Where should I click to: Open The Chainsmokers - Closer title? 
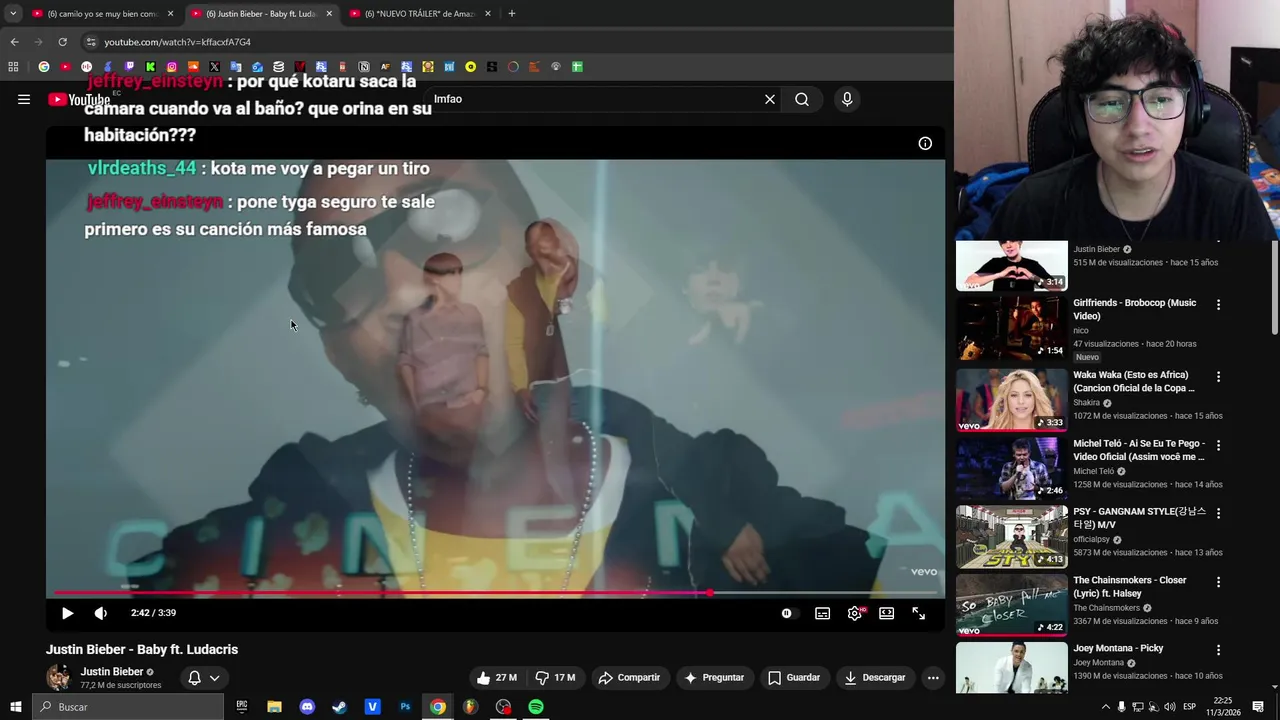click(x=1130, y=586)
